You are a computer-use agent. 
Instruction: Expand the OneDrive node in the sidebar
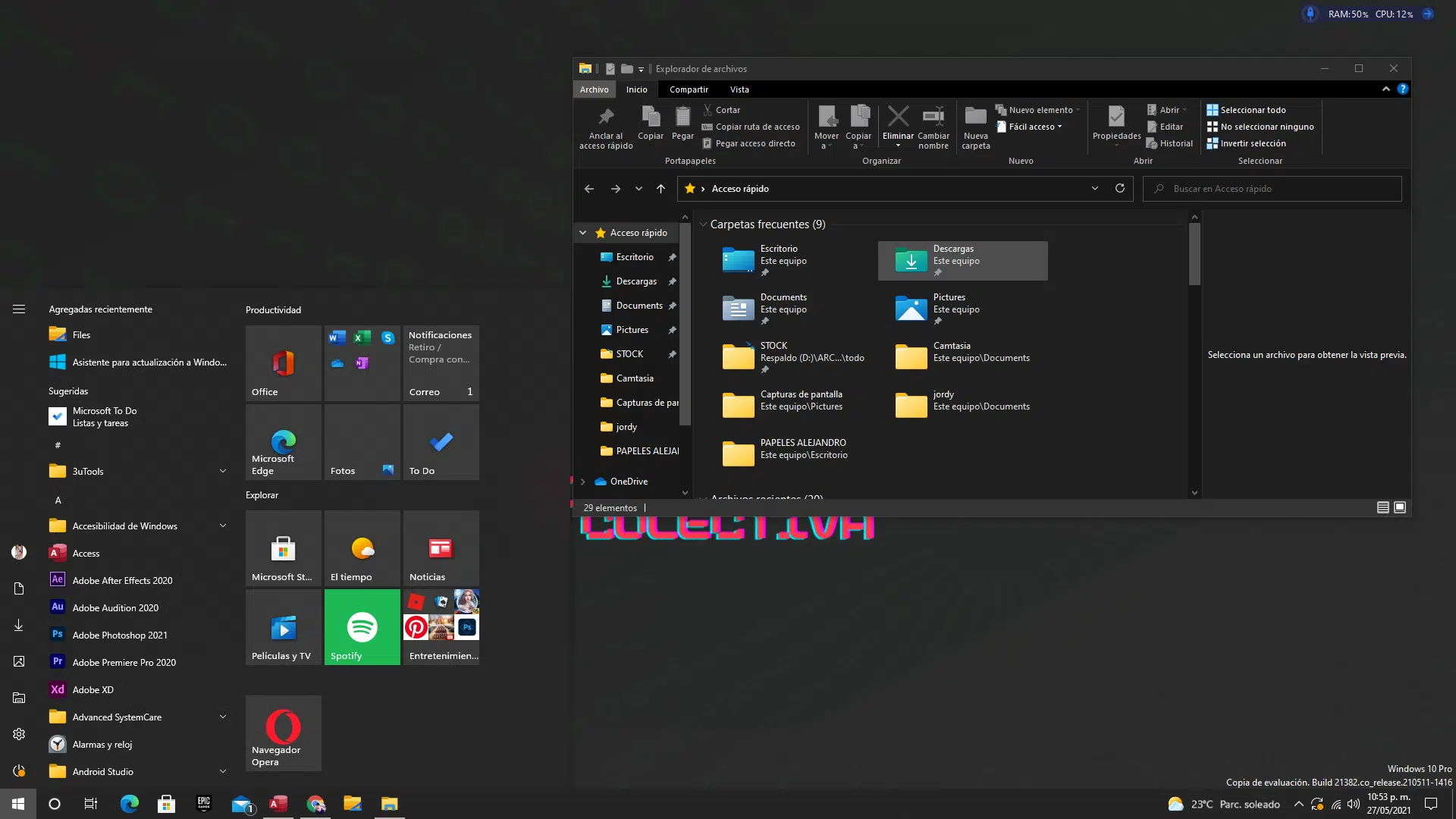click(x=582, y=481)
